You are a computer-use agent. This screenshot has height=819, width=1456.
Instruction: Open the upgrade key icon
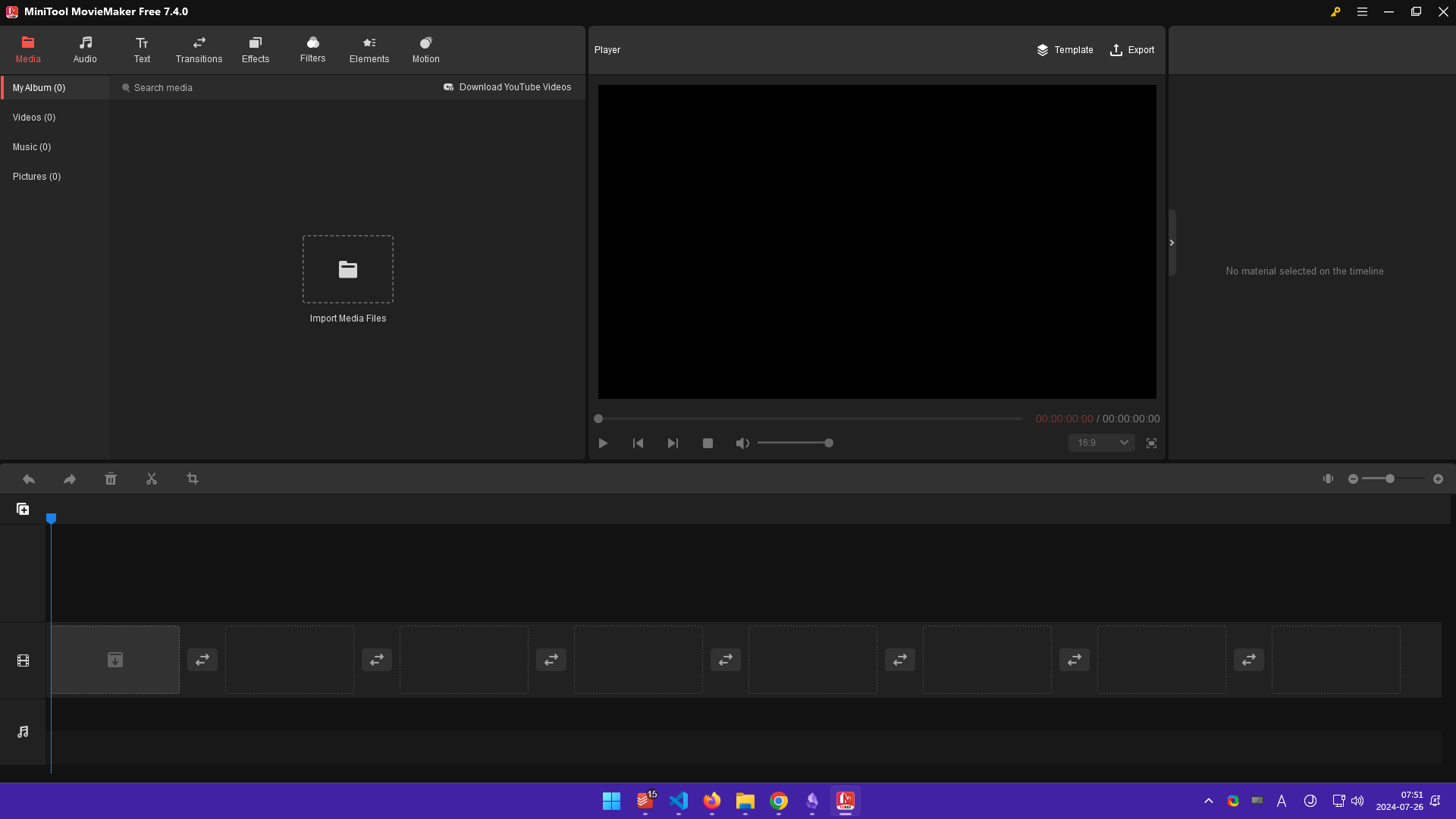tap(1335, 12)
